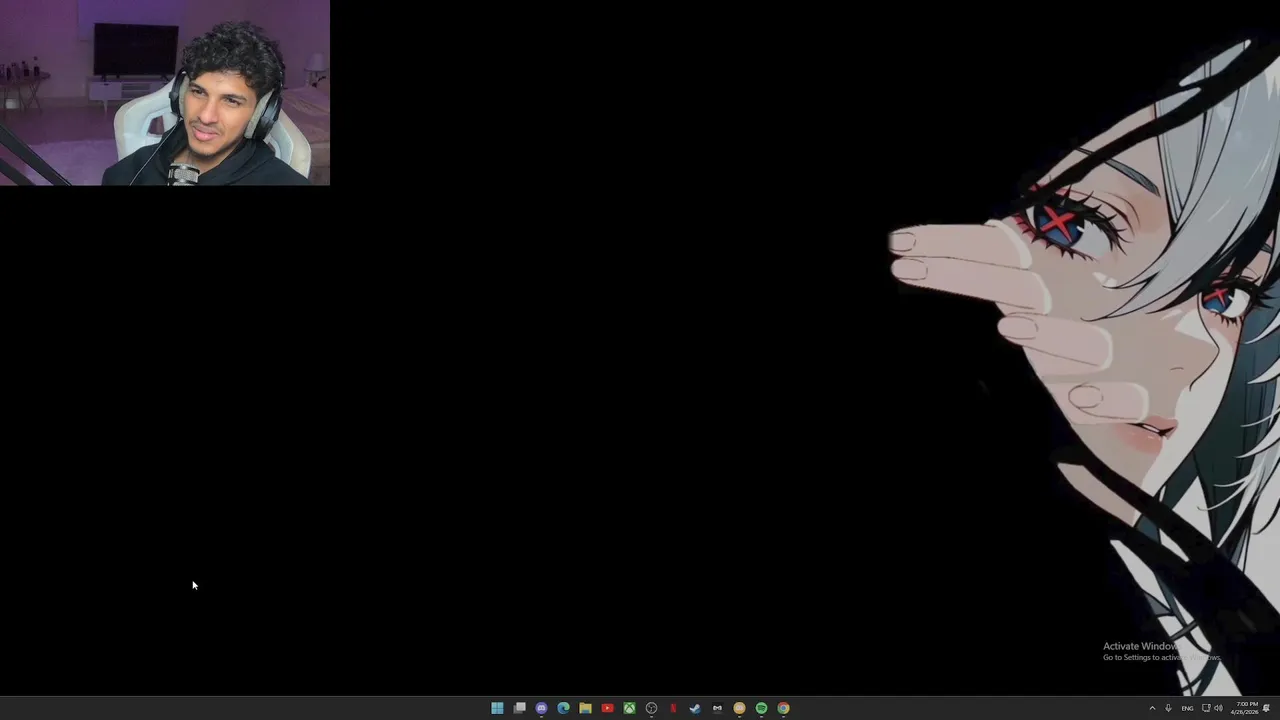This screenshot has width=1280, height=720.
Task: Open the black mask-icon app in taskbar
Action: tap(717, 708)
